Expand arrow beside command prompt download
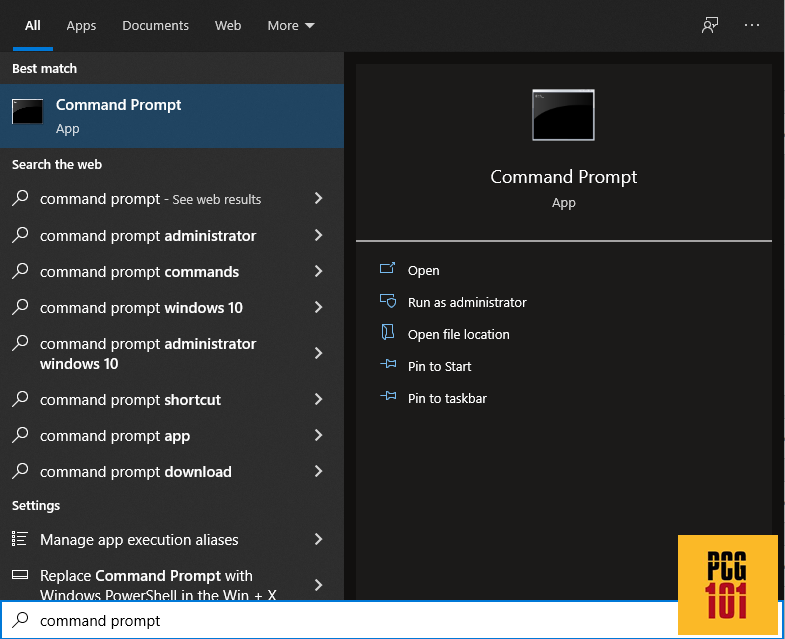Screen dimensions: 785x639 pos(318,471)
